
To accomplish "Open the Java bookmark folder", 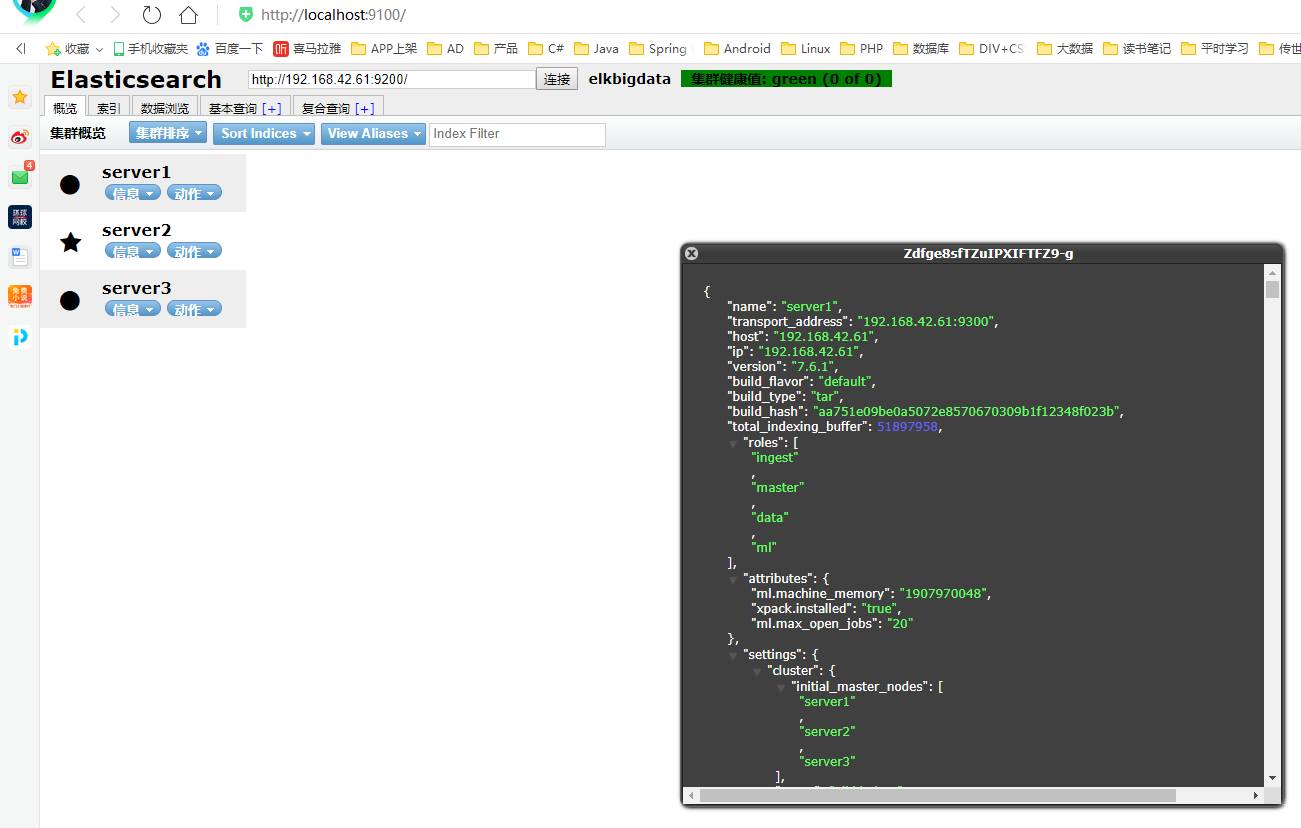I will tap(596, 48).
